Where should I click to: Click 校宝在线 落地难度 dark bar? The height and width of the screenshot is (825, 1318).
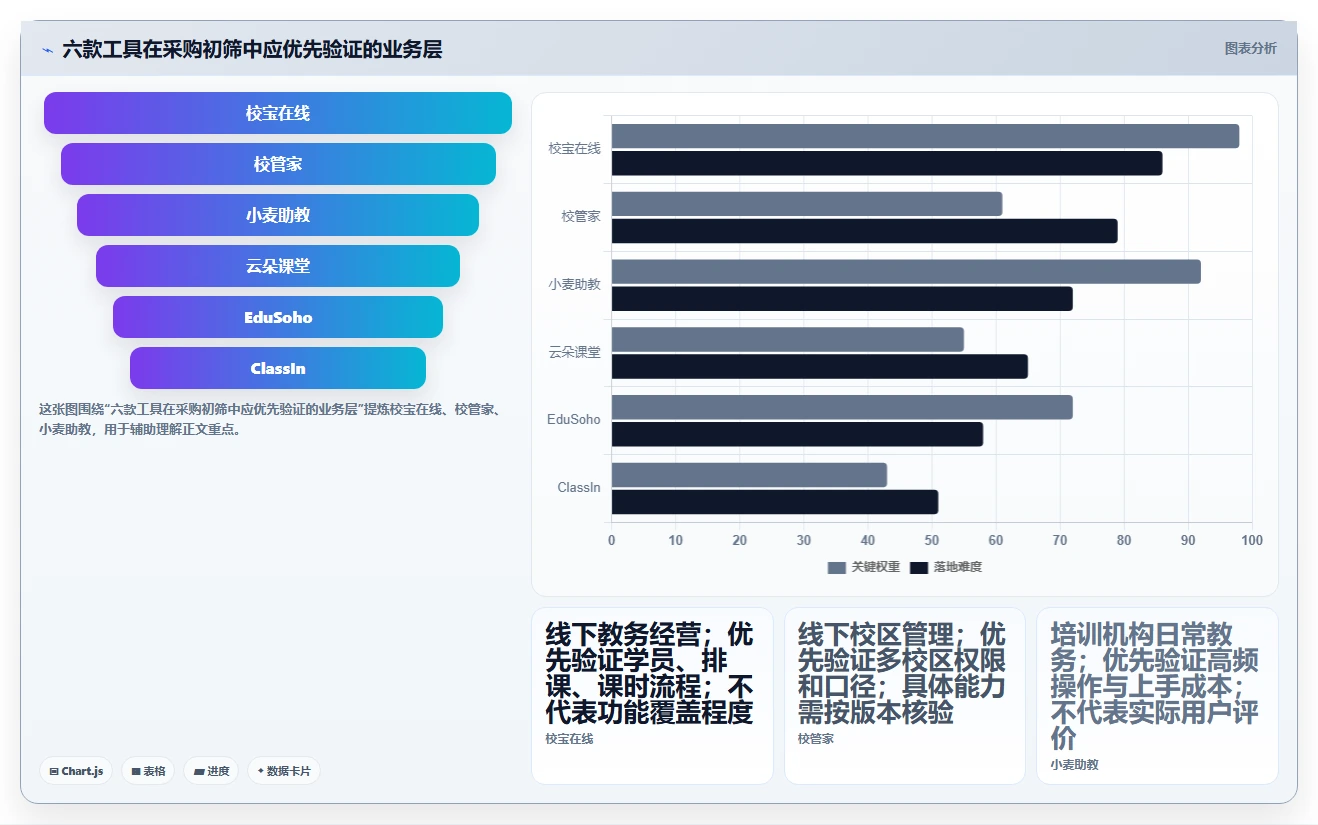pos(887,163)
